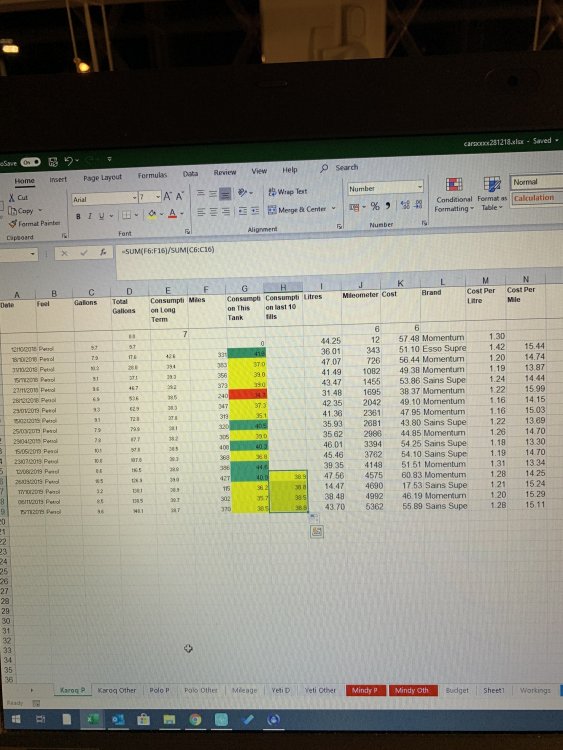Viewport: 563px width, 750px height.
Task: Click the Borders icon
Action: 126,215
